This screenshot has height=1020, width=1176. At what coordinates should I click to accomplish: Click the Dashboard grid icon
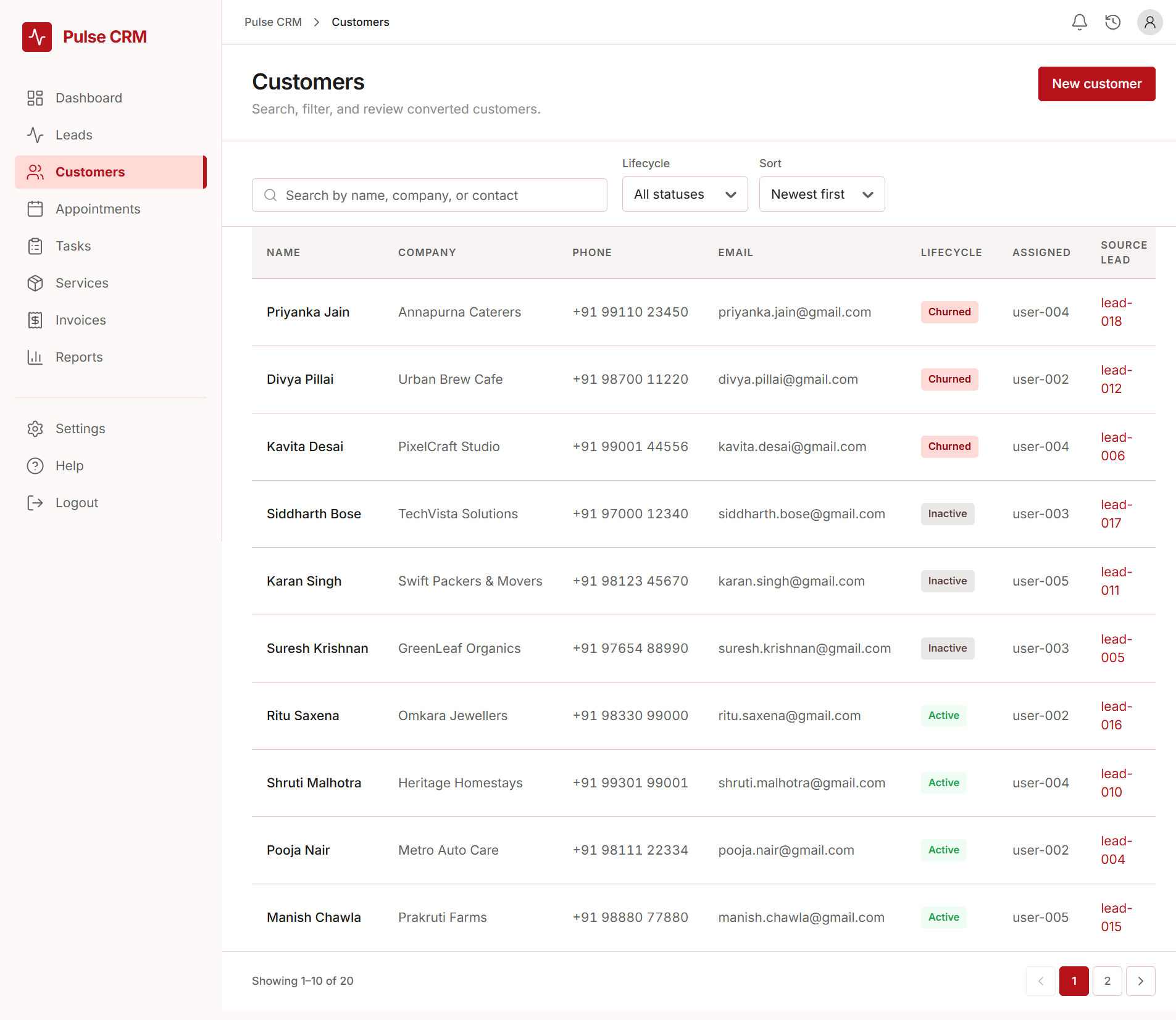[x=35, y=98]
